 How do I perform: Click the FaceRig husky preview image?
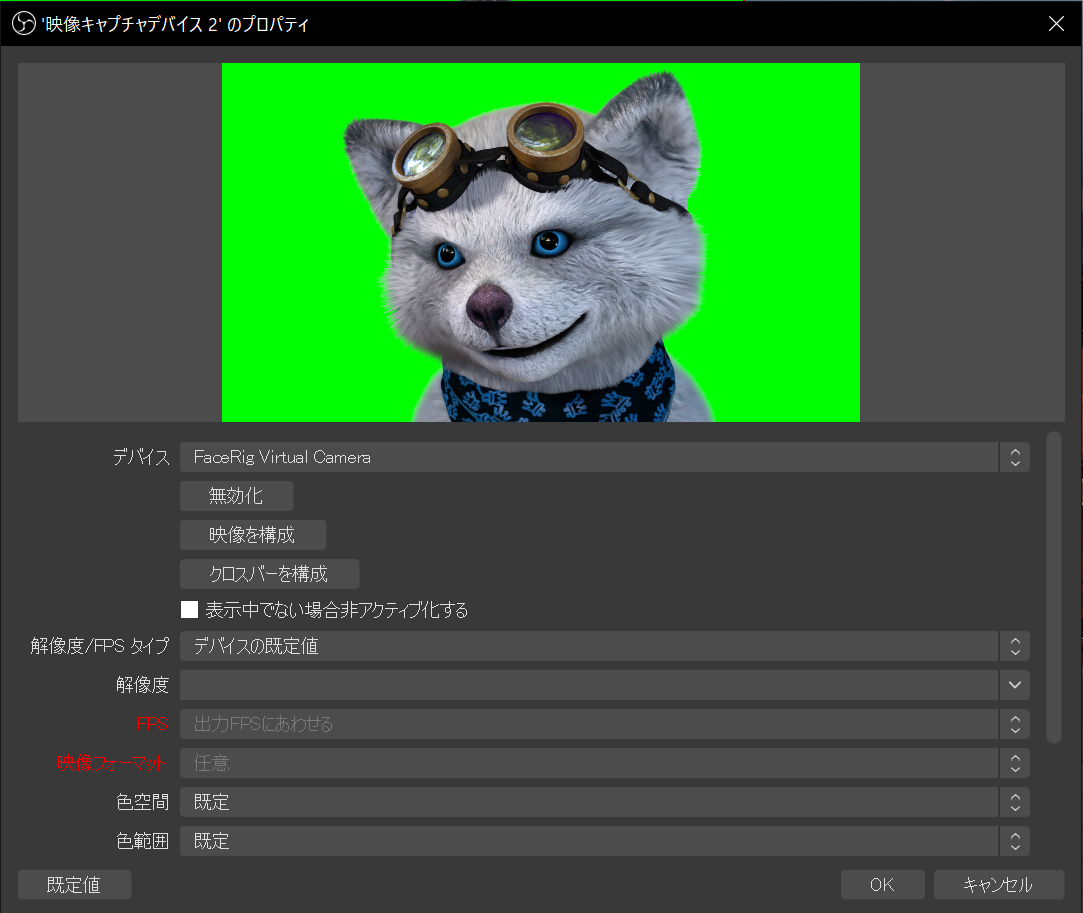coord(541,242)
